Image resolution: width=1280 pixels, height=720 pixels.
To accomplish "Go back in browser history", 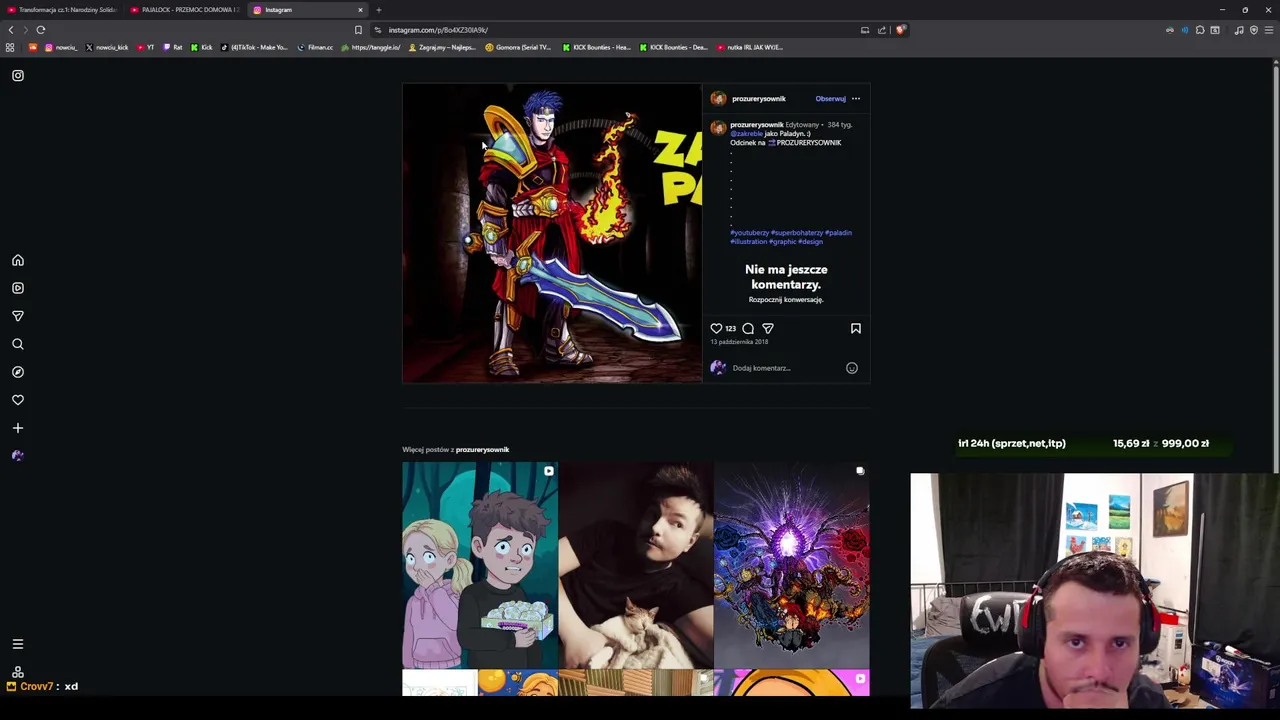I will coord(11,30).
